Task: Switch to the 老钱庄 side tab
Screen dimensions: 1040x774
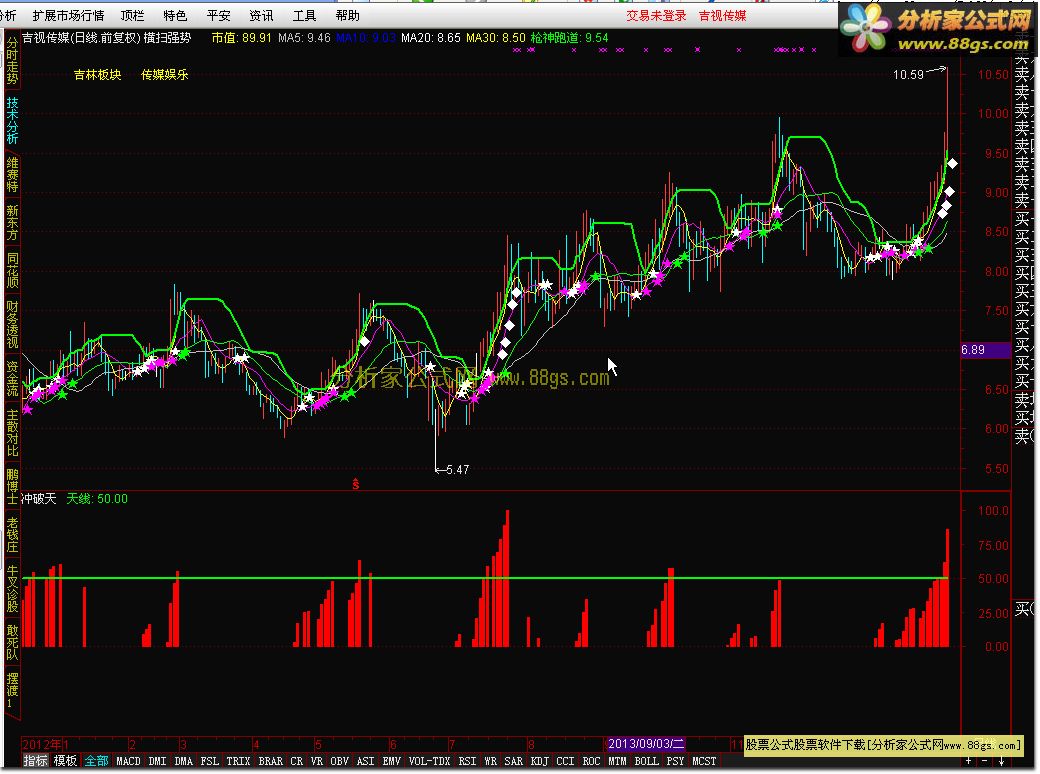Action: pyautogui.click(x=12, y=535)
